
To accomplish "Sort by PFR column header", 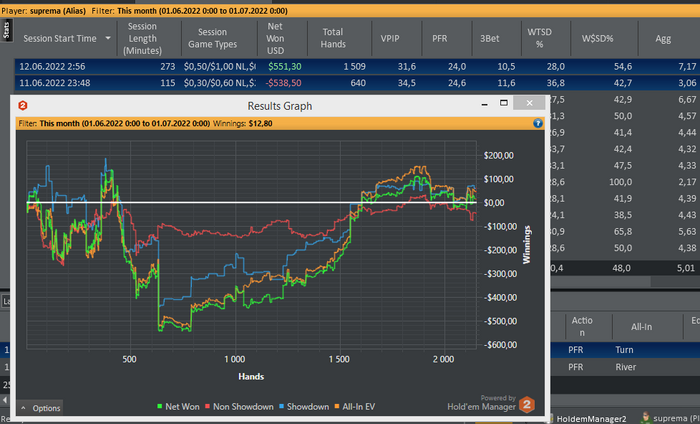I will point(440,38).
